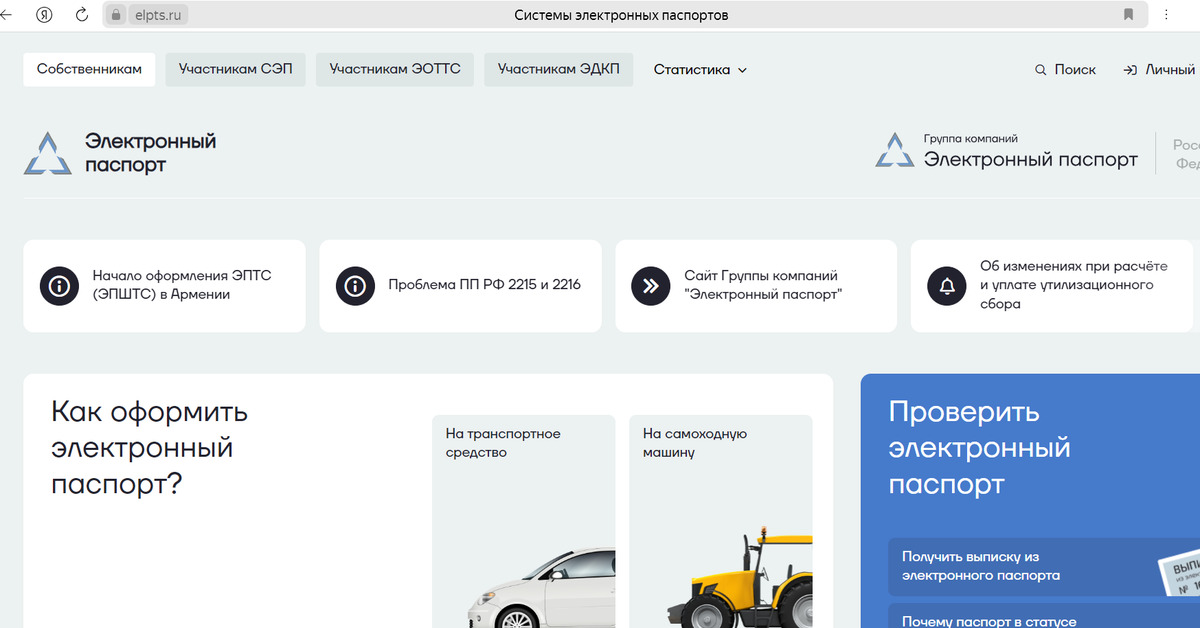Switch to Участникам СЭП tab
Screen dimensions: 1200x628
pos(235,70)
